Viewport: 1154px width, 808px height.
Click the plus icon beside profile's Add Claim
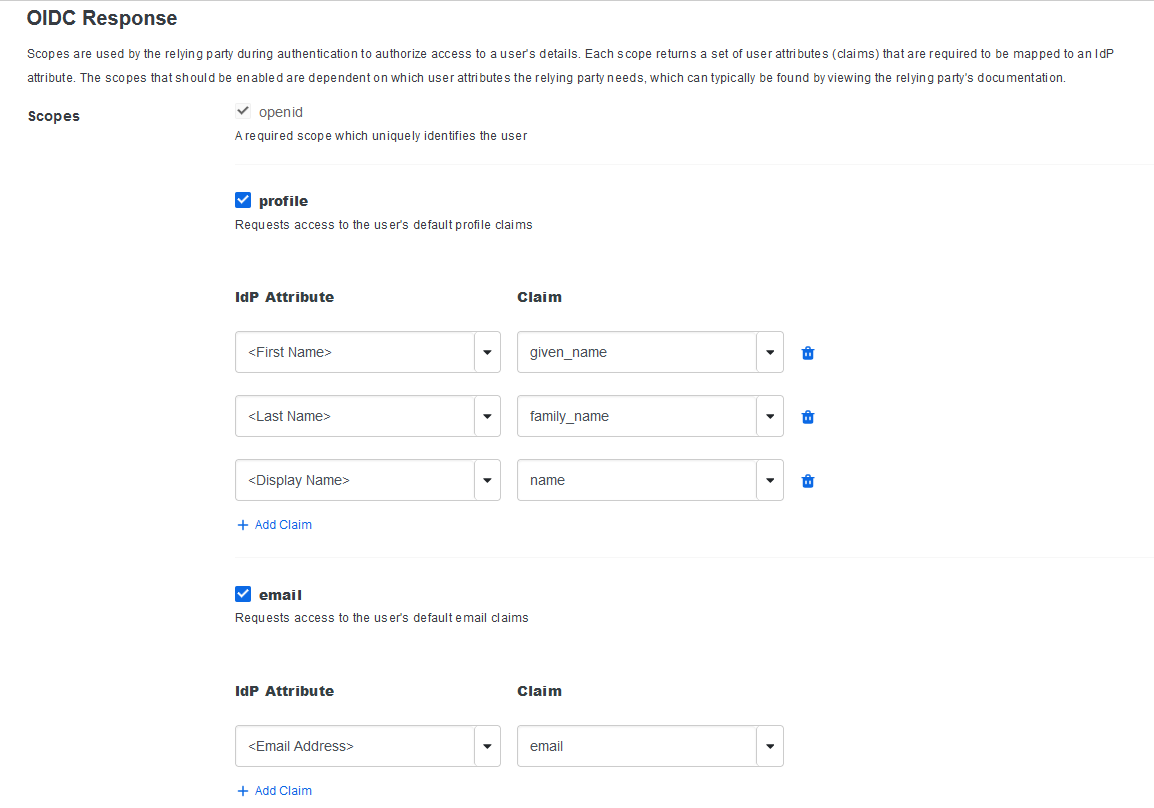tap(241, 524)
